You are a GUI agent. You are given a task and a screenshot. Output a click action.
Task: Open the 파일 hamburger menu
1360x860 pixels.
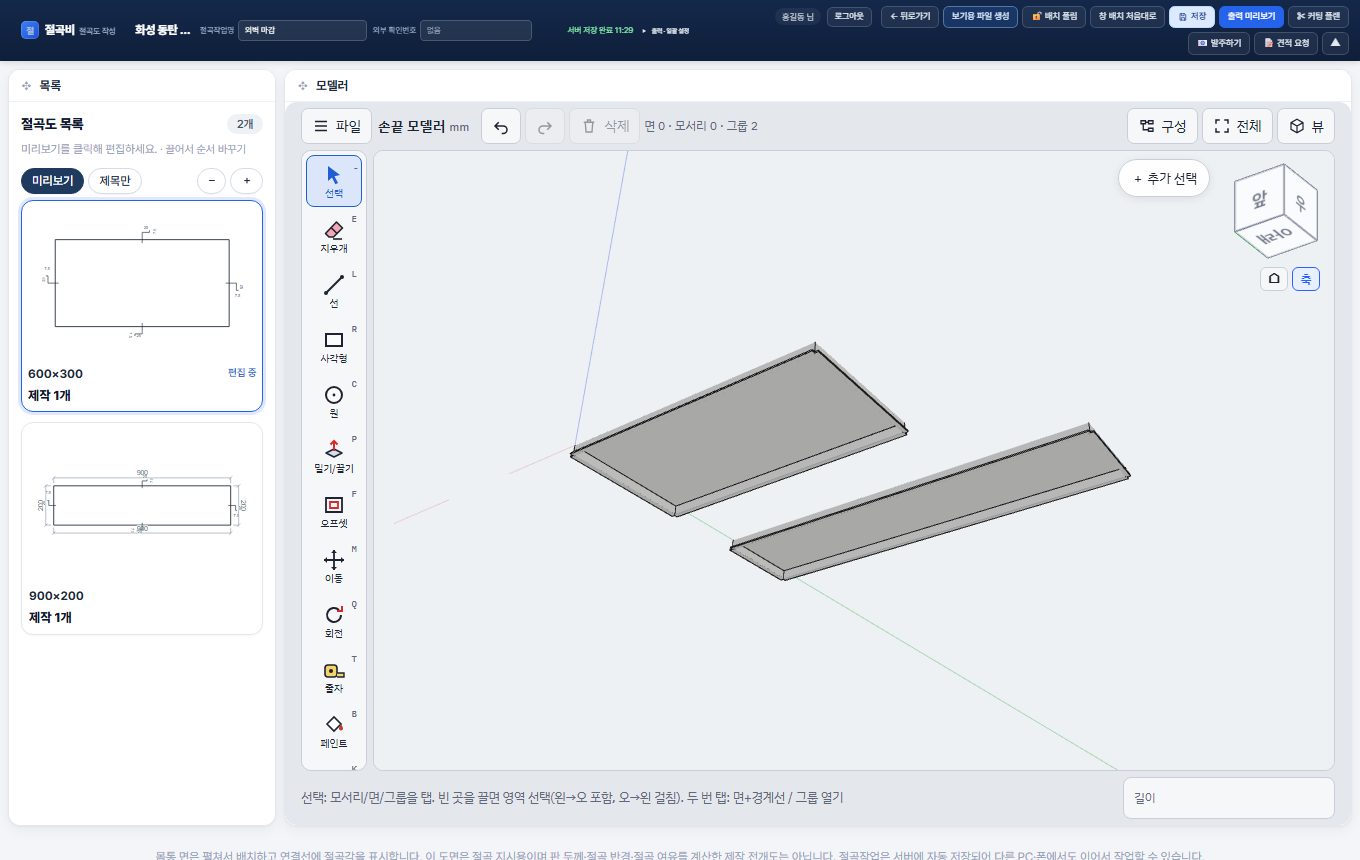[337, 126]
